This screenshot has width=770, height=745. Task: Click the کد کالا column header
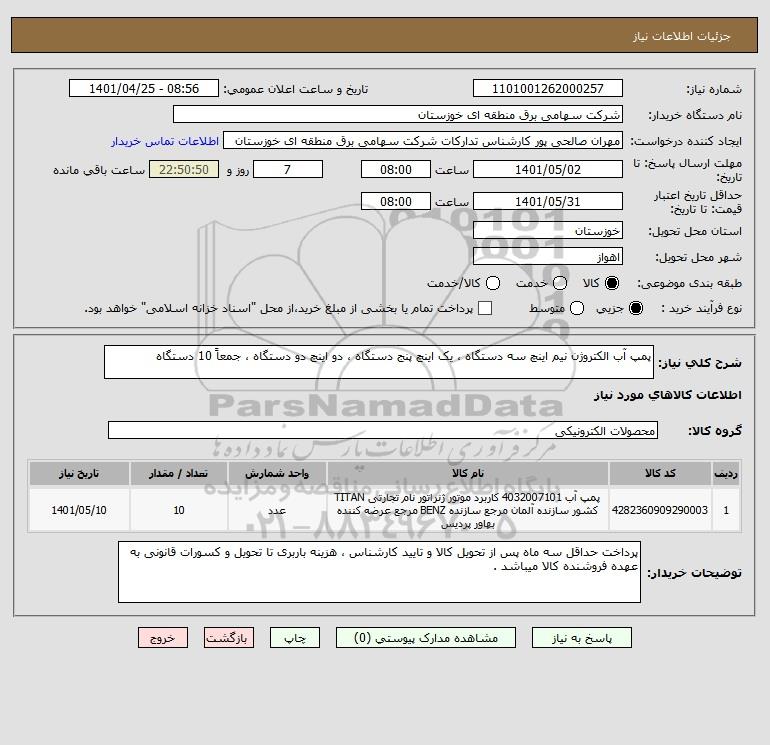tap(660, 473)
